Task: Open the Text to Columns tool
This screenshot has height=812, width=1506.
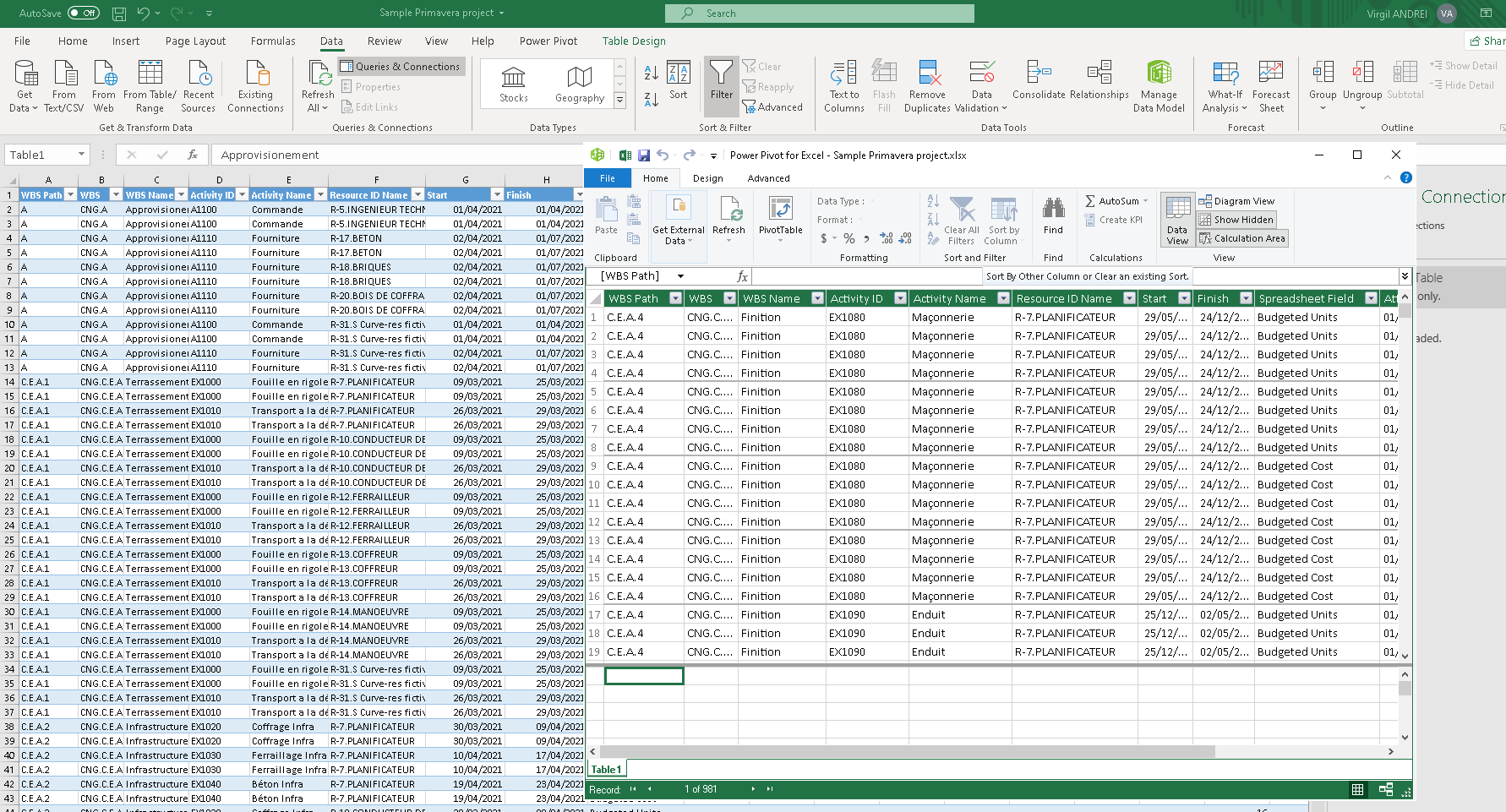Action: 843,84
